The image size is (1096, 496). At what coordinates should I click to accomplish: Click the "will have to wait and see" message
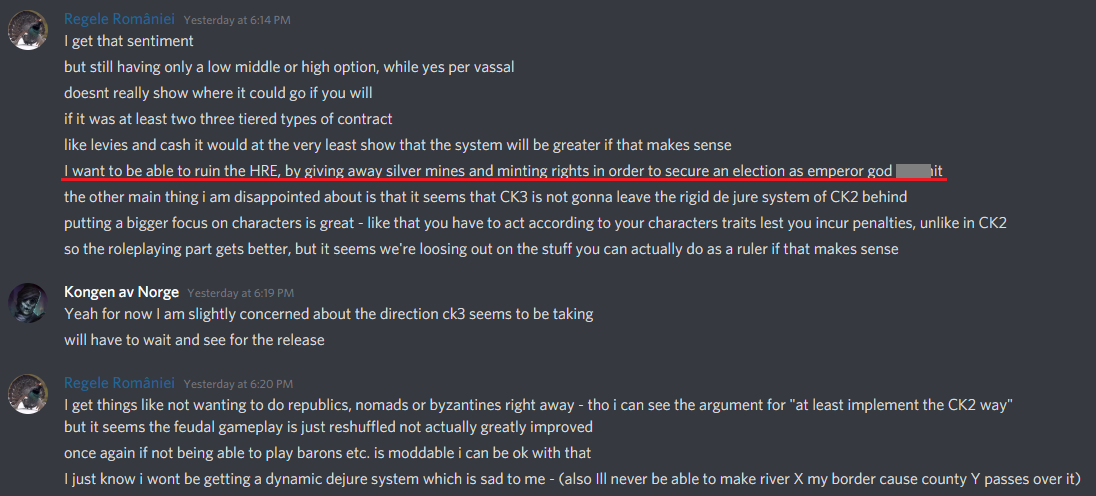[194, 340]
